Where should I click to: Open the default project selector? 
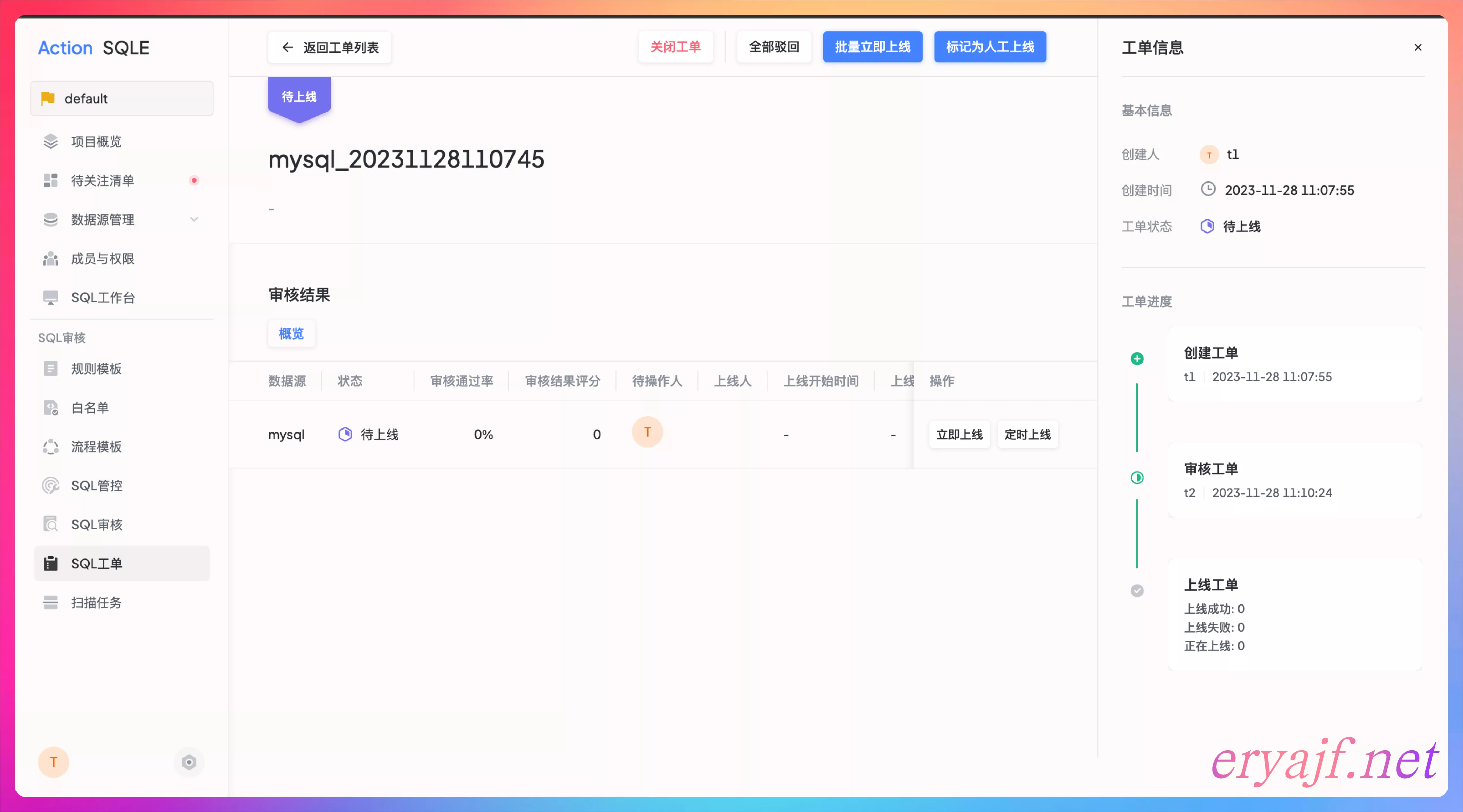(122, 99)
